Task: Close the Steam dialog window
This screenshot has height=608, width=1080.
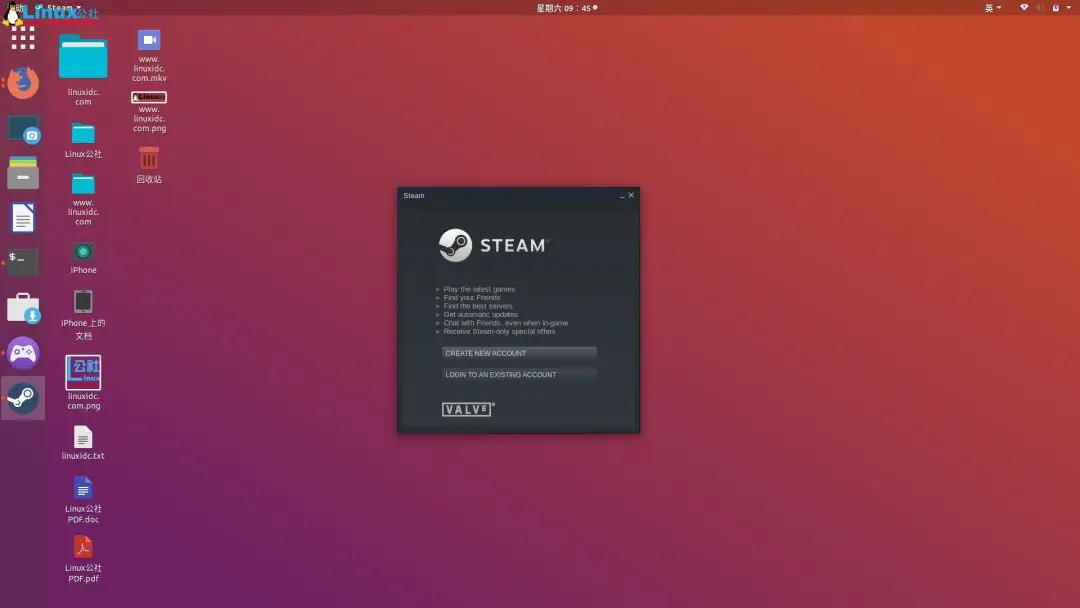Action: point(631,196)
